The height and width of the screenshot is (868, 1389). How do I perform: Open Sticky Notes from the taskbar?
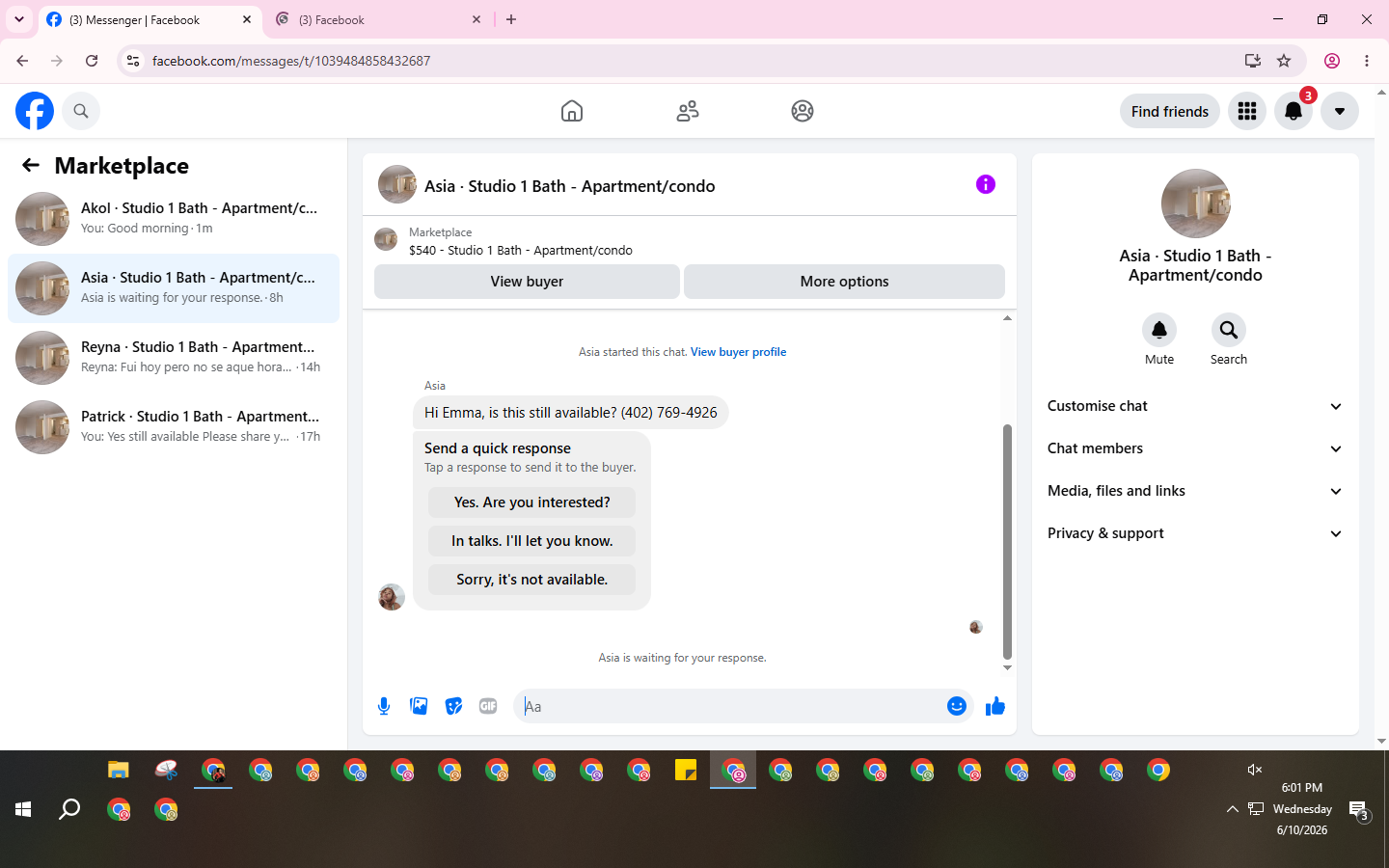click(686, 770)
